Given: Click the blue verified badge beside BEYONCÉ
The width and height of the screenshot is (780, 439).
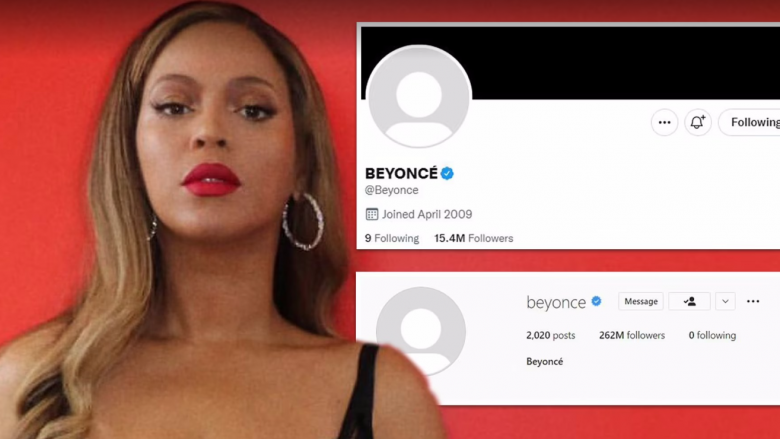Looking at the screenshot, I should coord(447,173).
